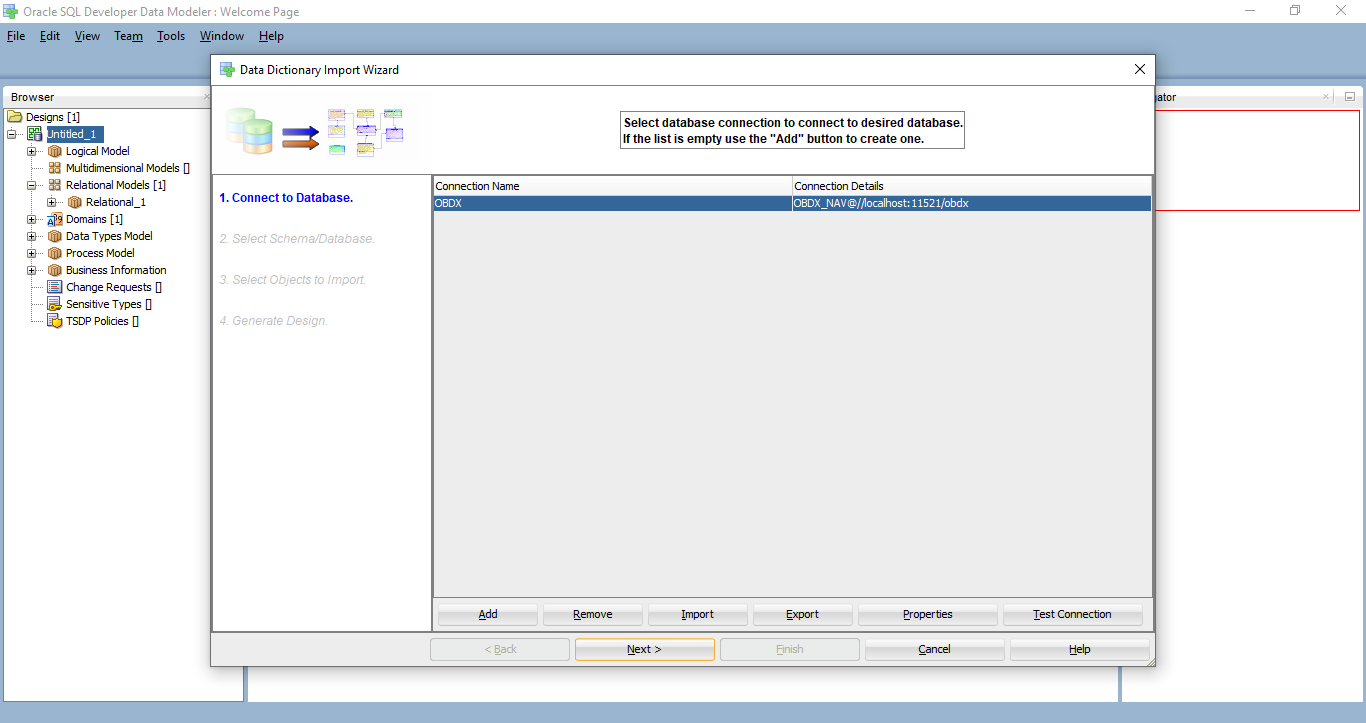
Task: Click the TSDP Policies icon
Action: [55, 321]
